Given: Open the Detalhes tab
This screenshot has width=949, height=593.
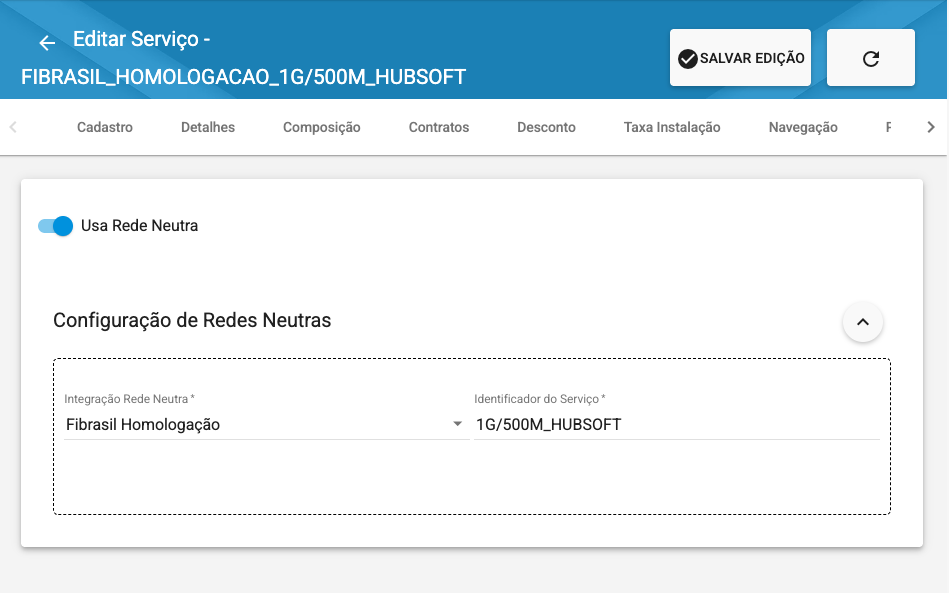Looking at the screenshot, I should coord(208,127).
